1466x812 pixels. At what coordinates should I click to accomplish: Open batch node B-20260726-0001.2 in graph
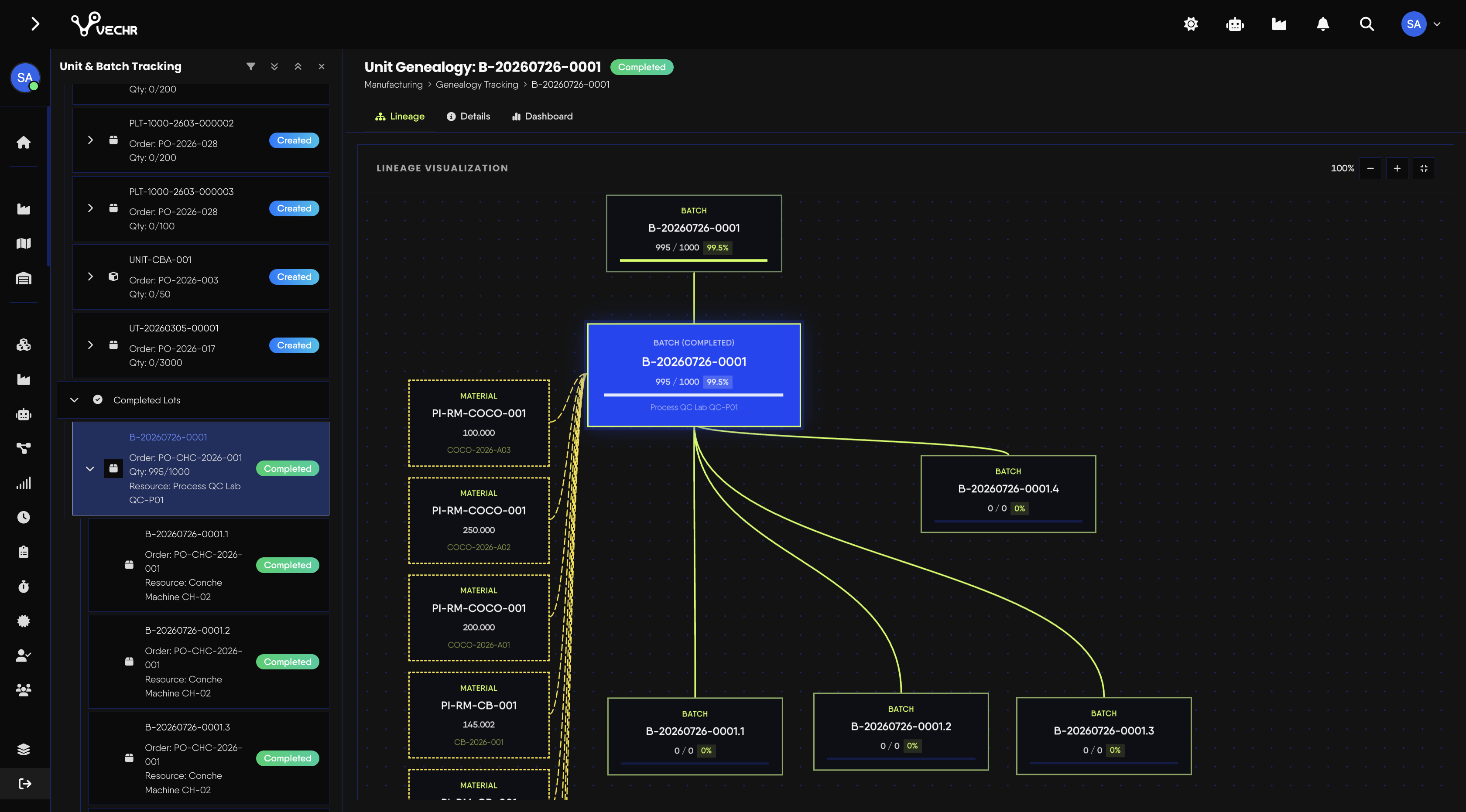pos(901,731)
